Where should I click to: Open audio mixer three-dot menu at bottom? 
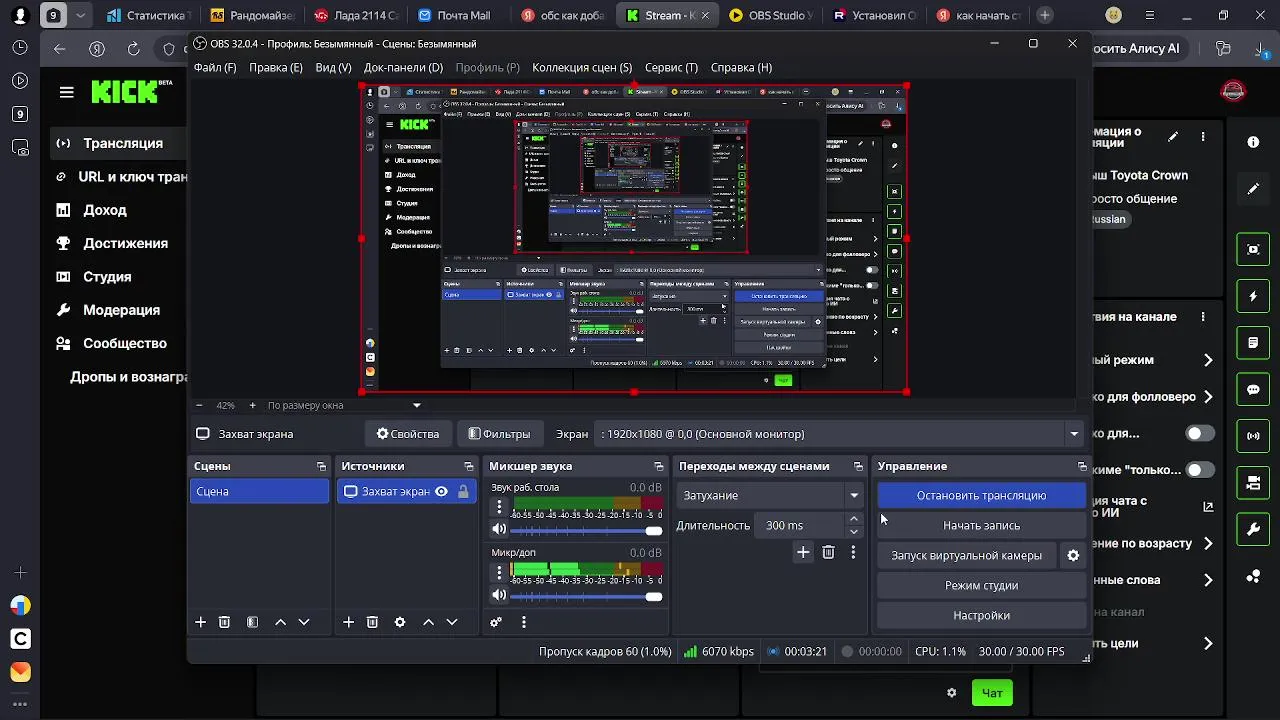coord(523,622)
